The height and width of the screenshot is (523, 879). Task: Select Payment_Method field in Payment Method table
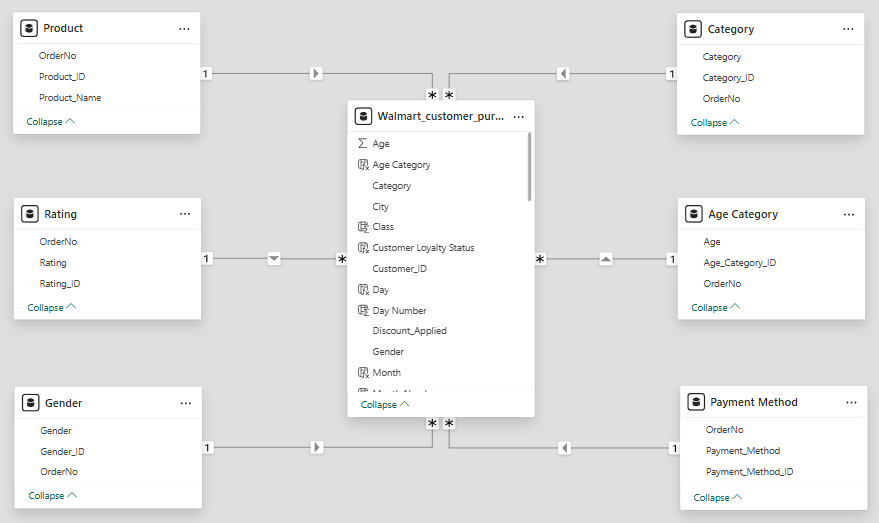(743, 451)
